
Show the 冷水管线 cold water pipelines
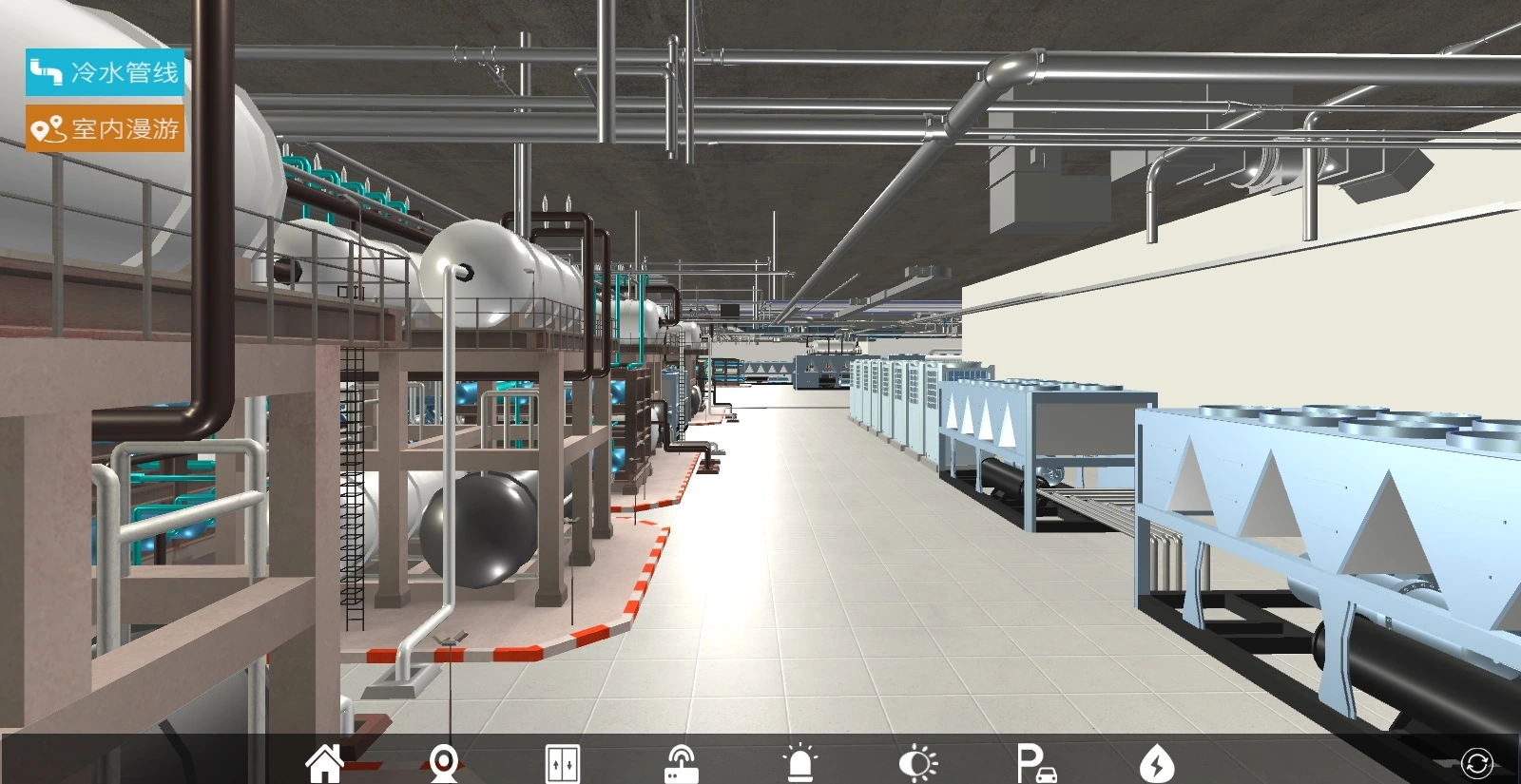coord(105,72)
